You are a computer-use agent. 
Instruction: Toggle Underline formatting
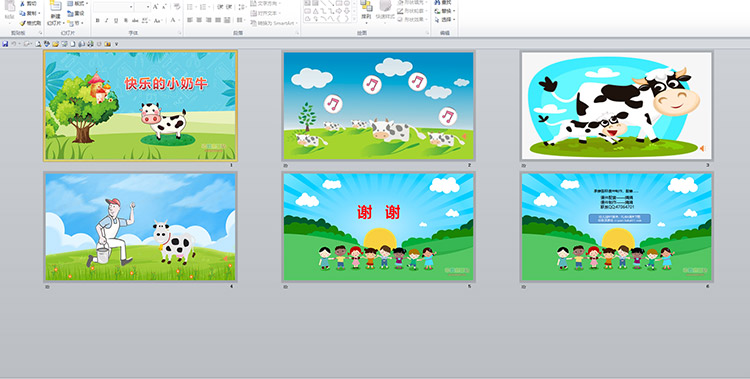(116, 20)
